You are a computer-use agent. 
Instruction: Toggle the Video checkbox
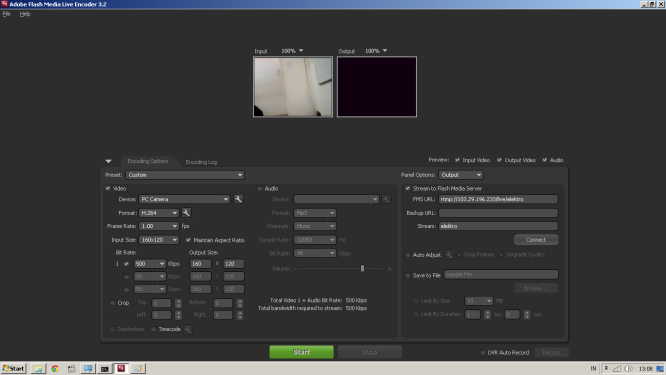(x=108, y=188)
